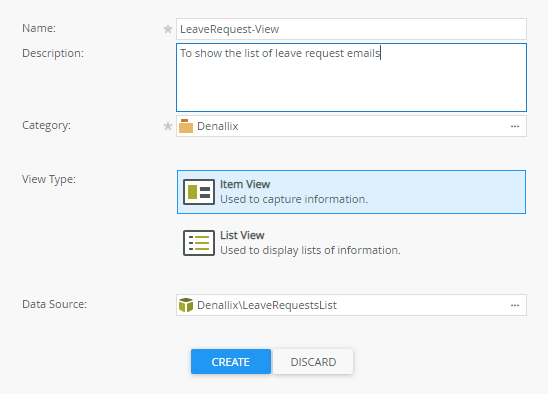Click the required asterisk beside Name field
This screenshot has height=394, width=548.
168,29
